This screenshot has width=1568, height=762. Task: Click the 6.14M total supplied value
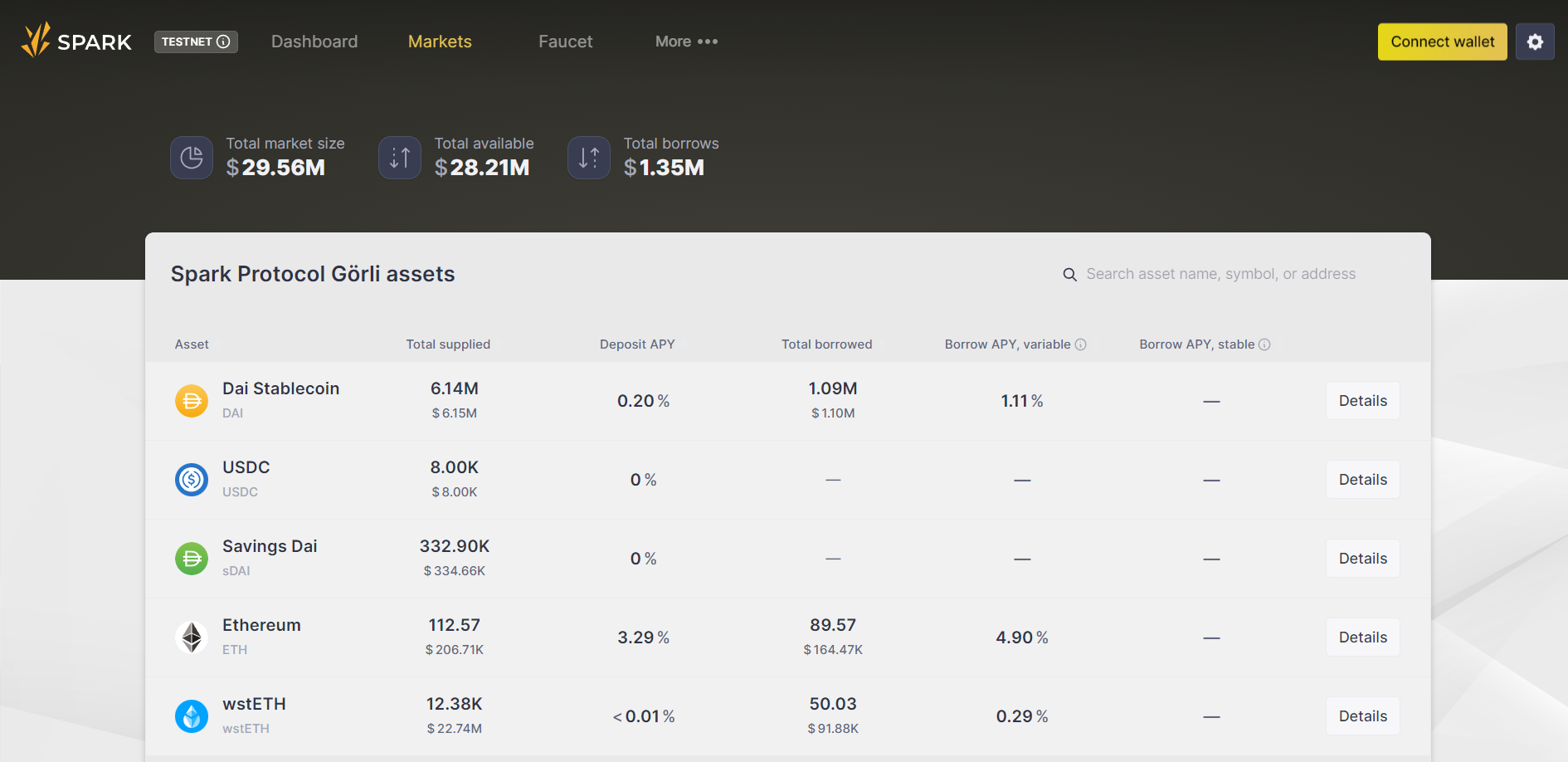point(455,388)
